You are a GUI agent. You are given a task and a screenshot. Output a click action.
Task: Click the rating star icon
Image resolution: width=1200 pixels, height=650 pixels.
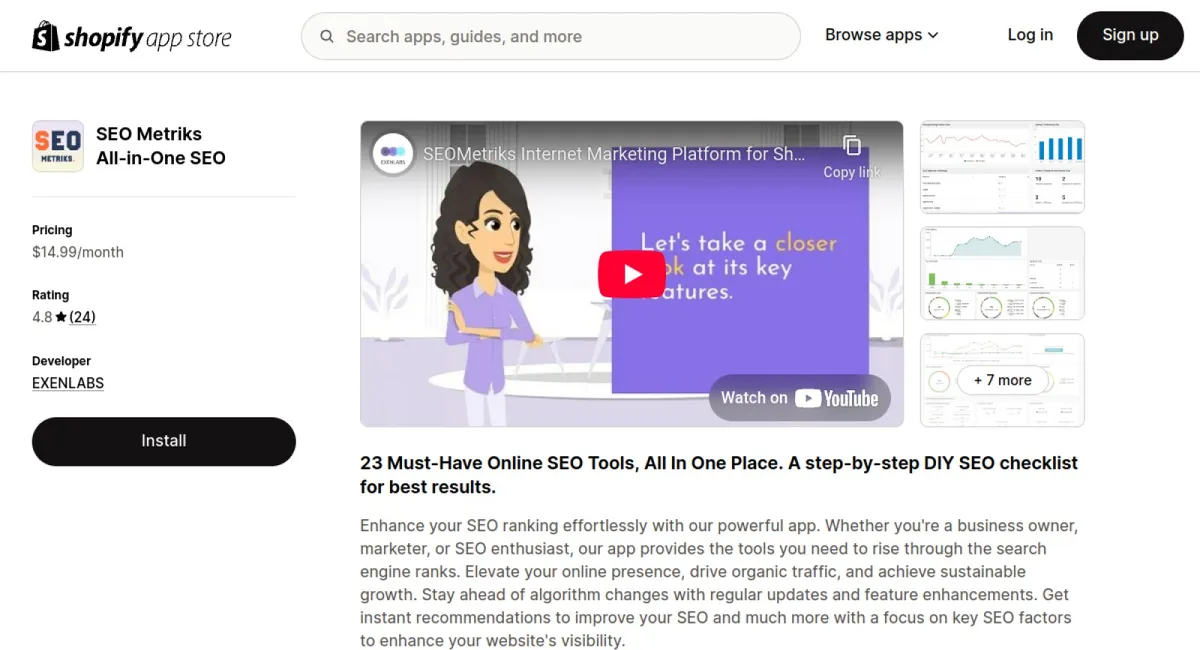pos(61,317)
